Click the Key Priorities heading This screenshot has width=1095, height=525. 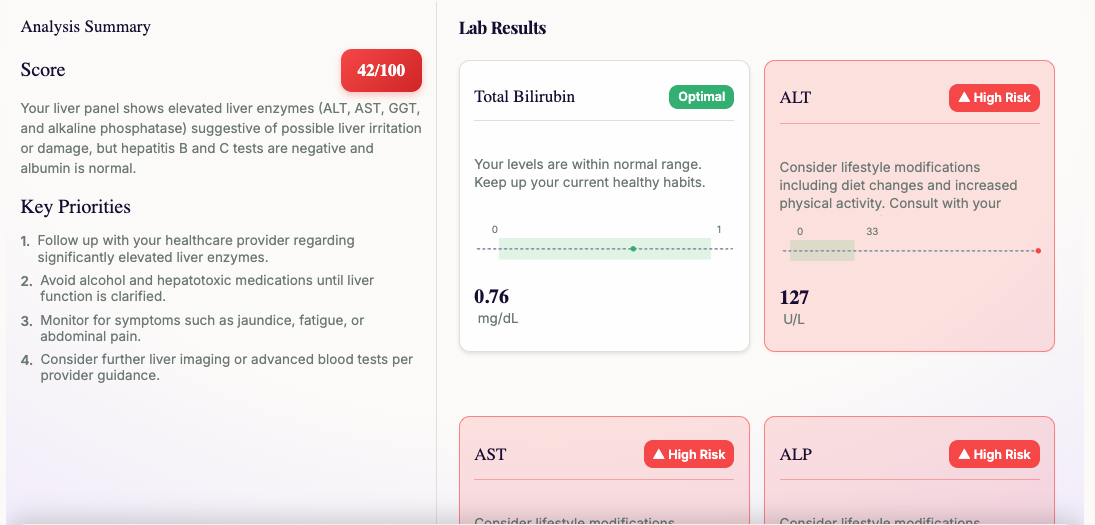pos(76,207)
